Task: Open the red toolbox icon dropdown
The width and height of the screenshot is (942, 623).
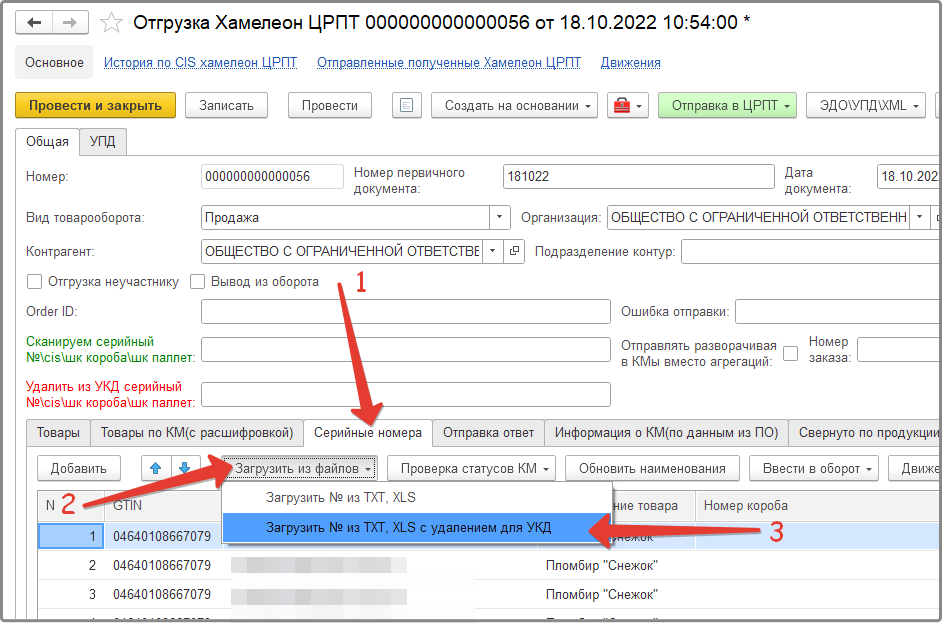Action: tap(628, 106)
